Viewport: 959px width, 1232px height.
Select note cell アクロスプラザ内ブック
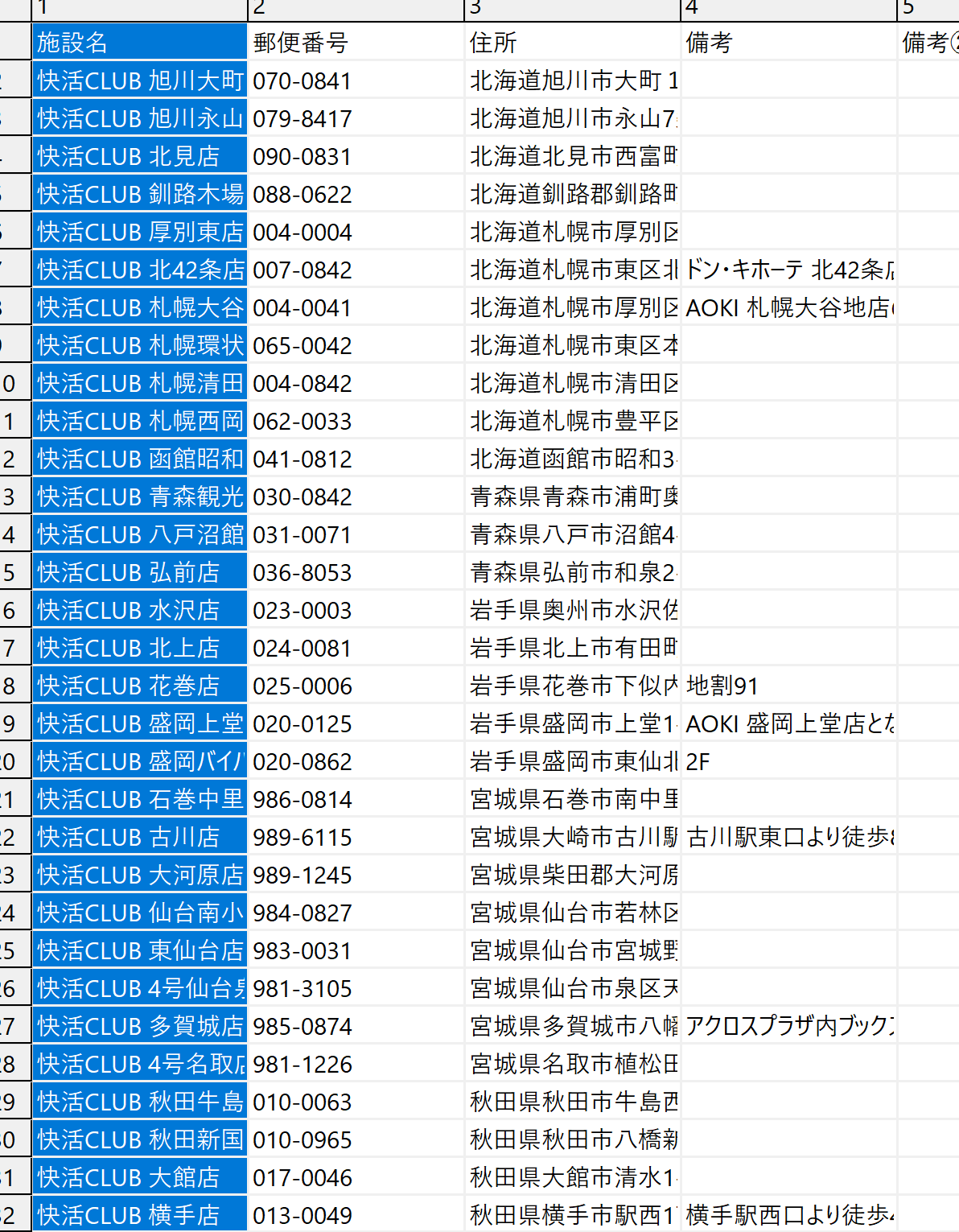pos(788,1025)
